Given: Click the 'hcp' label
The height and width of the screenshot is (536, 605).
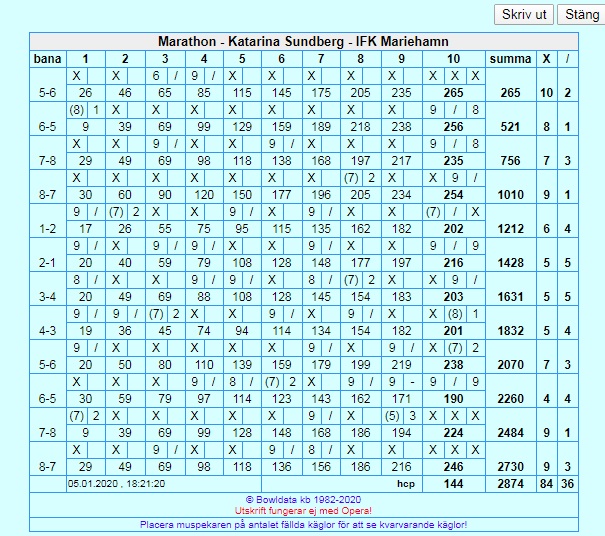Looking at the screenshot, I should click(406, 484).
